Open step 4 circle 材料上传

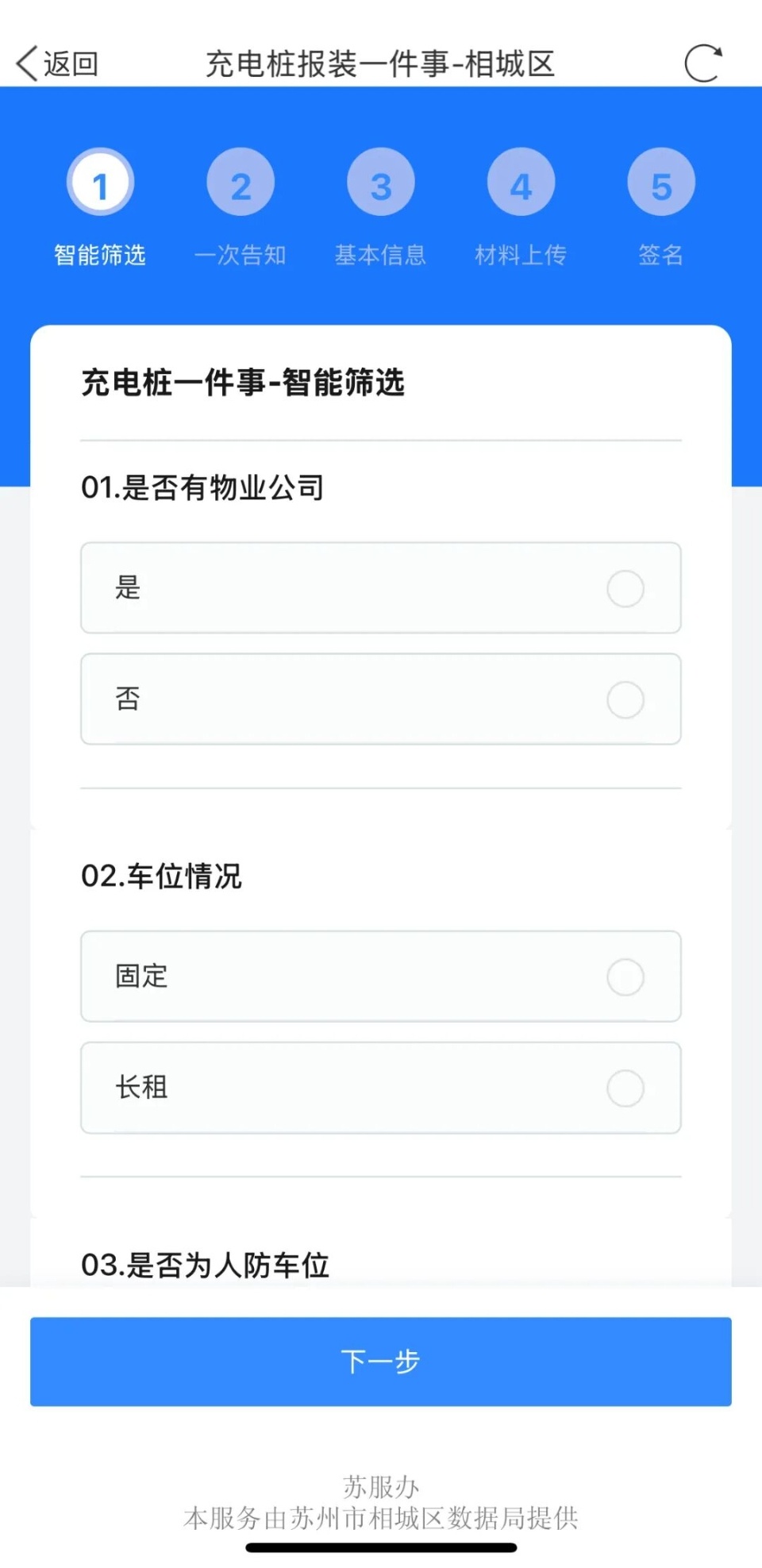[521, 183]
